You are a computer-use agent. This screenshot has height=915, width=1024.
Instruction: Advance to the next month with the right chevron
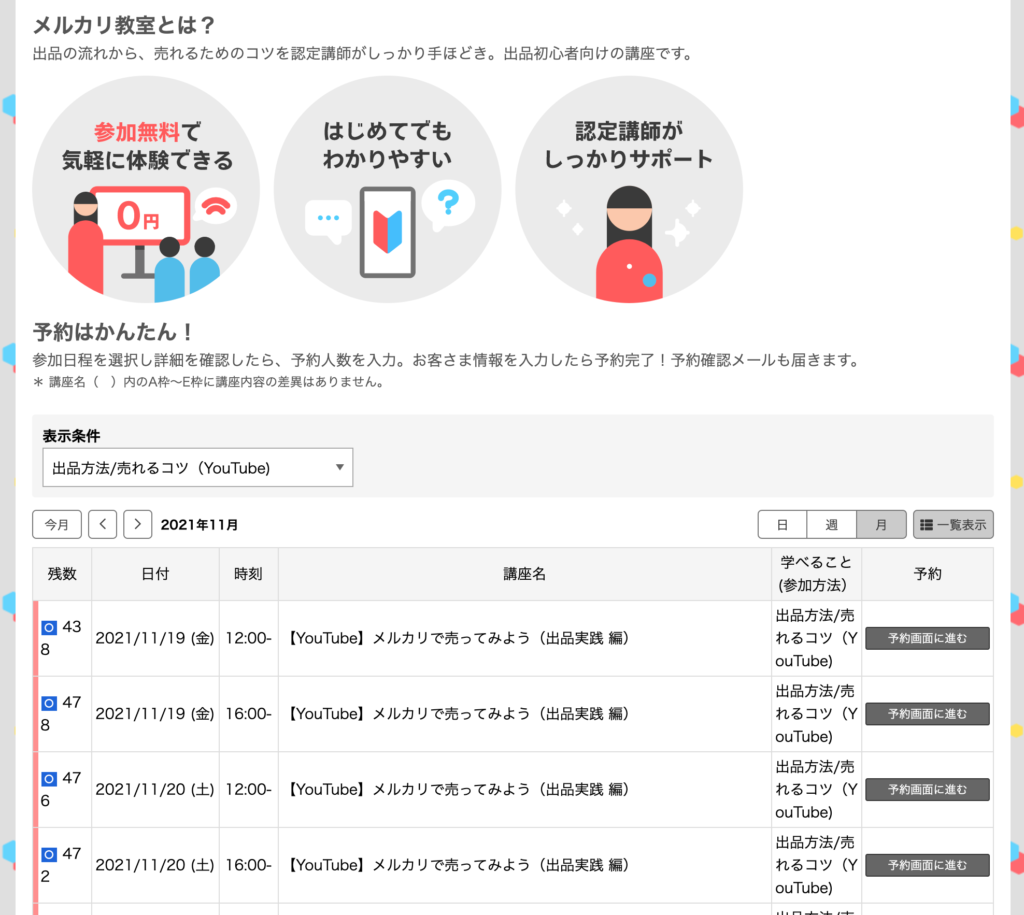pos(138,524)
